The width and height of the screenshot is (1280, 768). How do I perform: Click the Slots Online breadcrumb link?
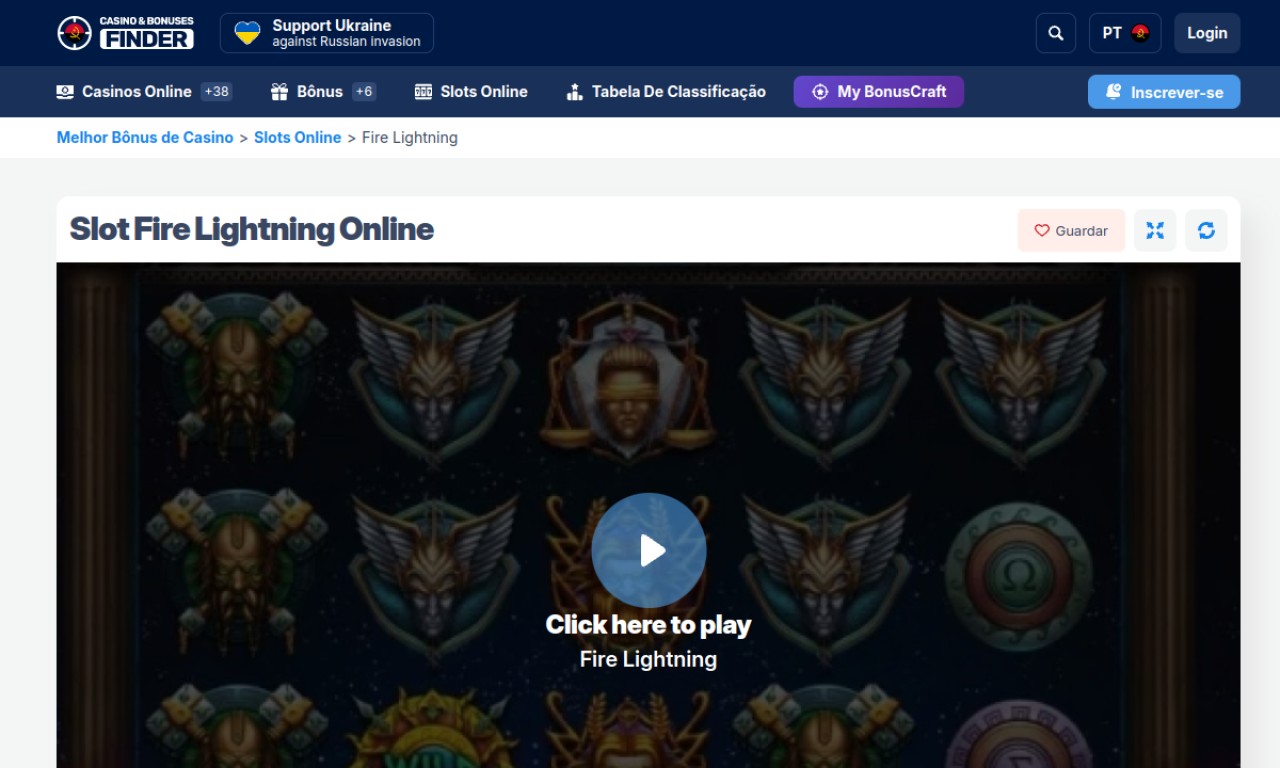coord(297,138)
